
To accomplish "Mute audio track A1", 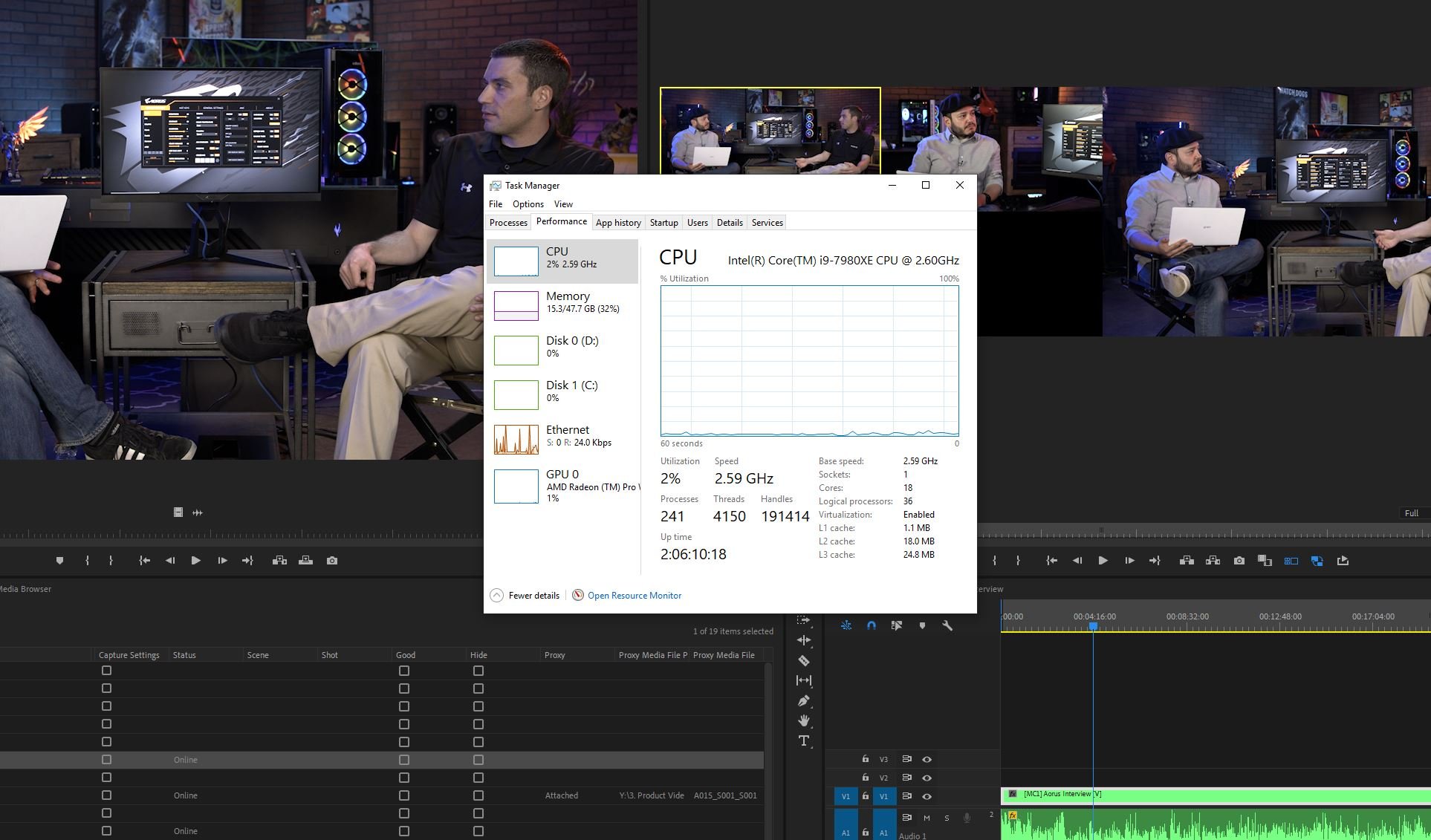I will (x=927, y=818).
